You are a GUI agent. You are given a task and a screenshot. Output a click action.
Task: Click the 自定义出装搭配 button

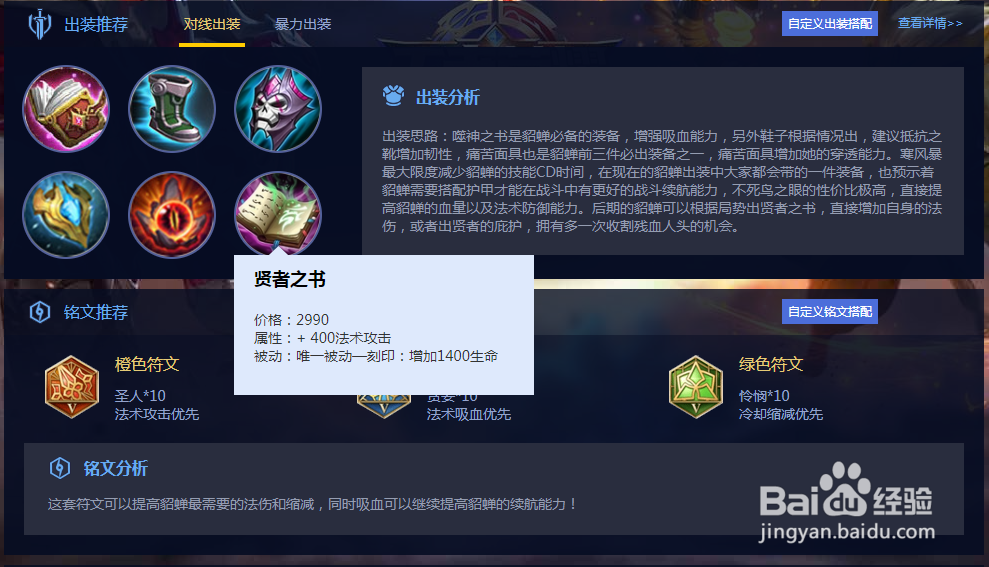coord(830,24)
